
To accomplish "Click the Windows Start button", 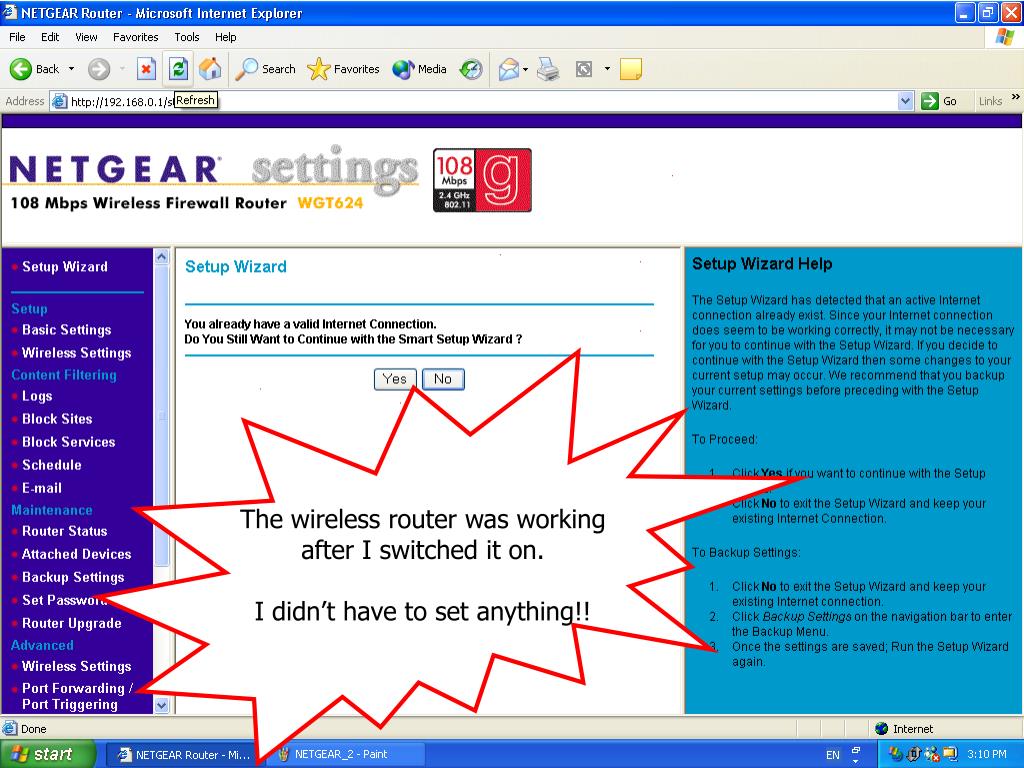I will [x=47, y=754].
